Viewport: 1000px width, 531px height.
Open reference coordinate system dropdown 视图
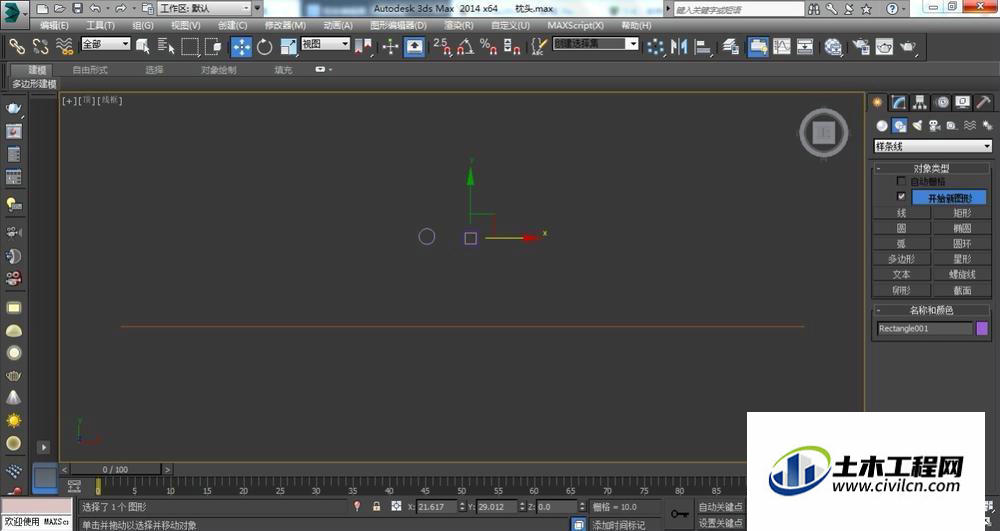pyautogui.click(x=325, y=43)
